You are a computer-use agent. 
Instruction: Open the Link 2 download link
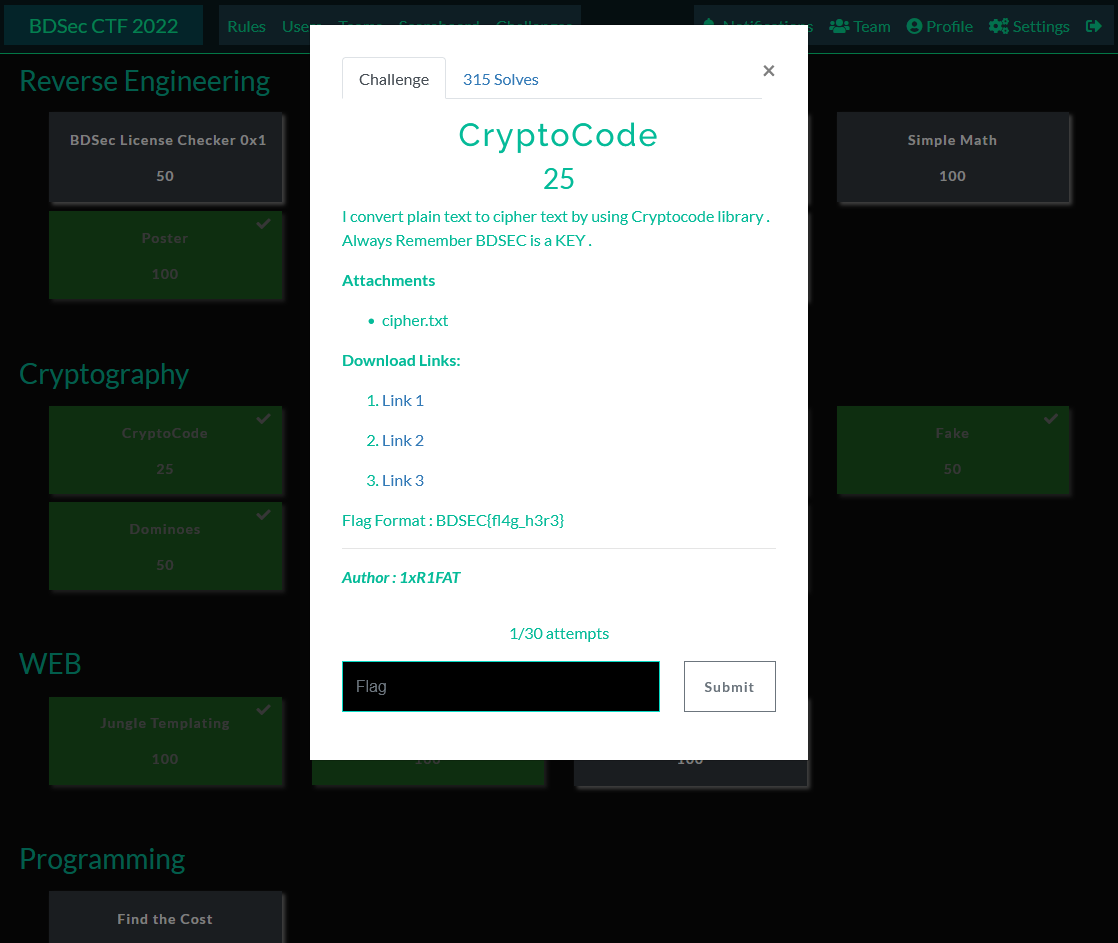403,440
